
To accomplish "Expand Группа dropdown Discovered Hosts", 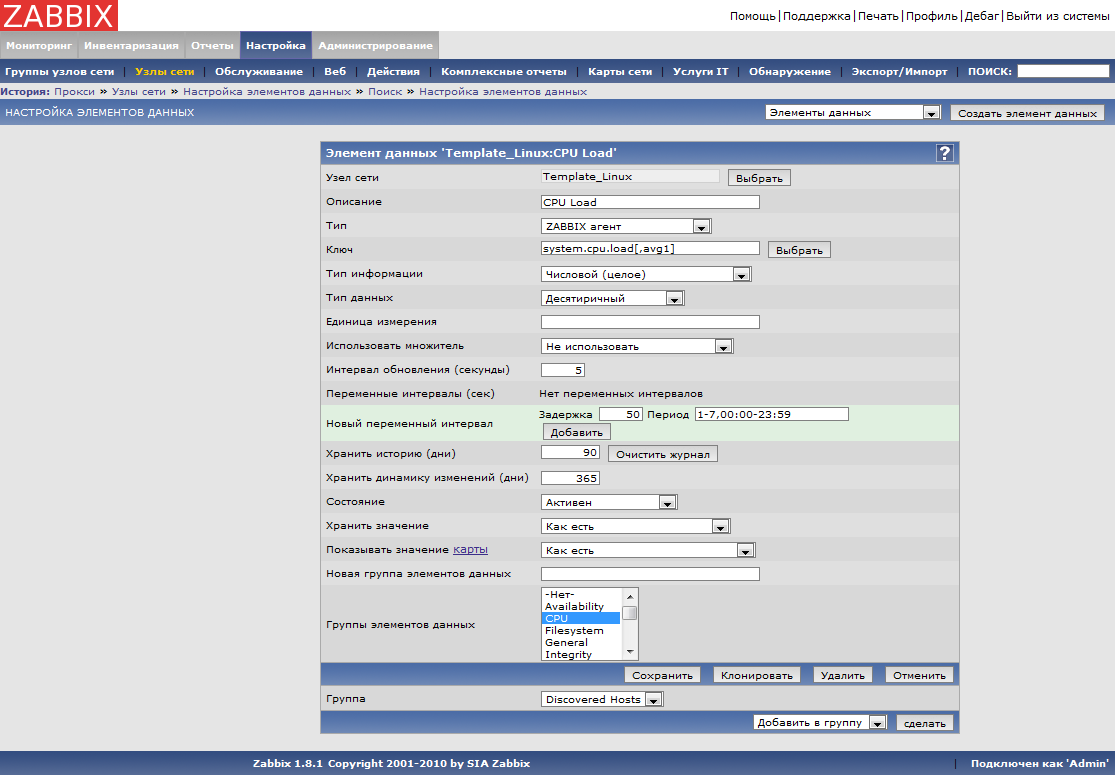I will point(602,700).
